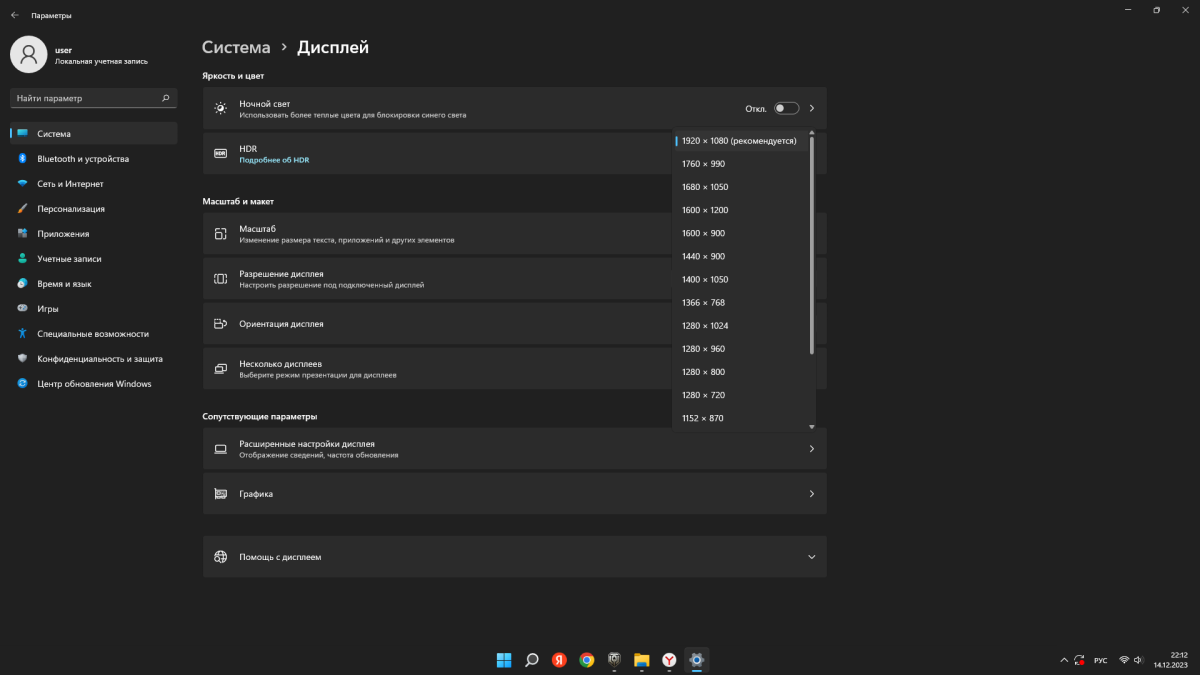Pick 1280 × 720 from the resolution list

703,395
